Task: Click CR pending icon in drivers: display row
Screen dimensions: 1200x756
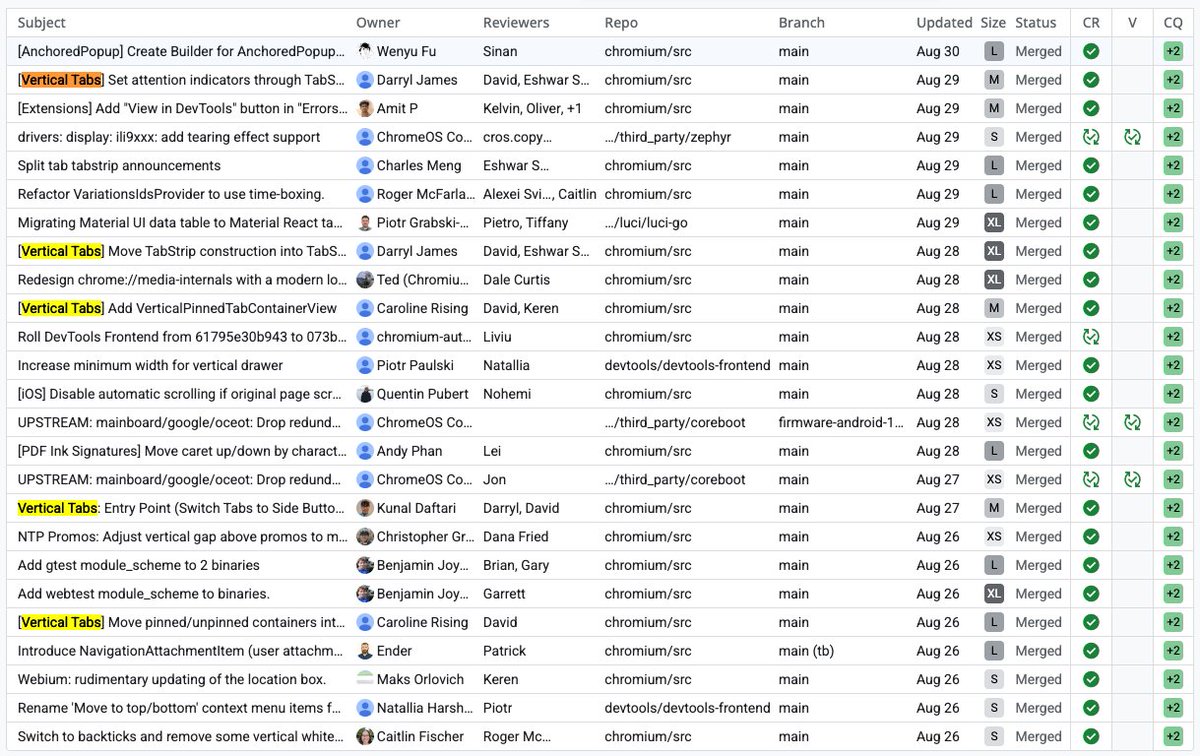Action: (1091, 137)
